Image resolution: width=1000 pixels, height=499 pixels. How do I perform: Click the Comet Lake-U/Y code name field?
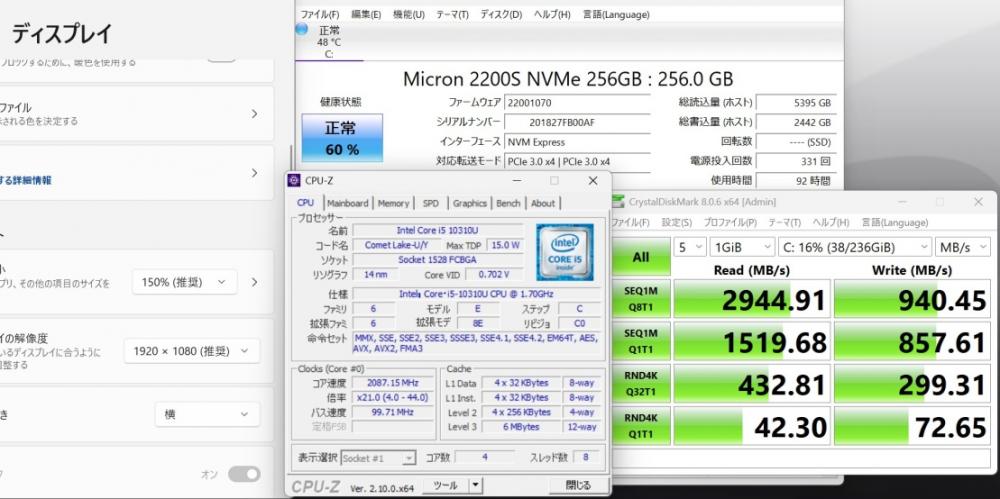tap(396, 245)
